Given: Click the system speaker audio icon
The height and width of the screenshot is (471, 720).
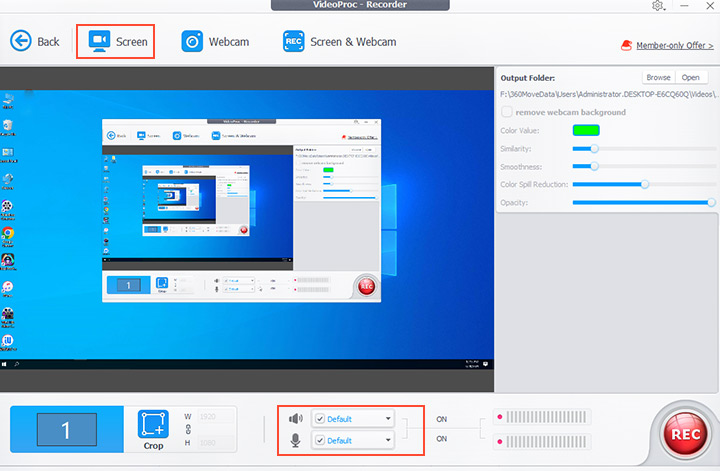Looking at the screenshot, I should coord(296,419).
